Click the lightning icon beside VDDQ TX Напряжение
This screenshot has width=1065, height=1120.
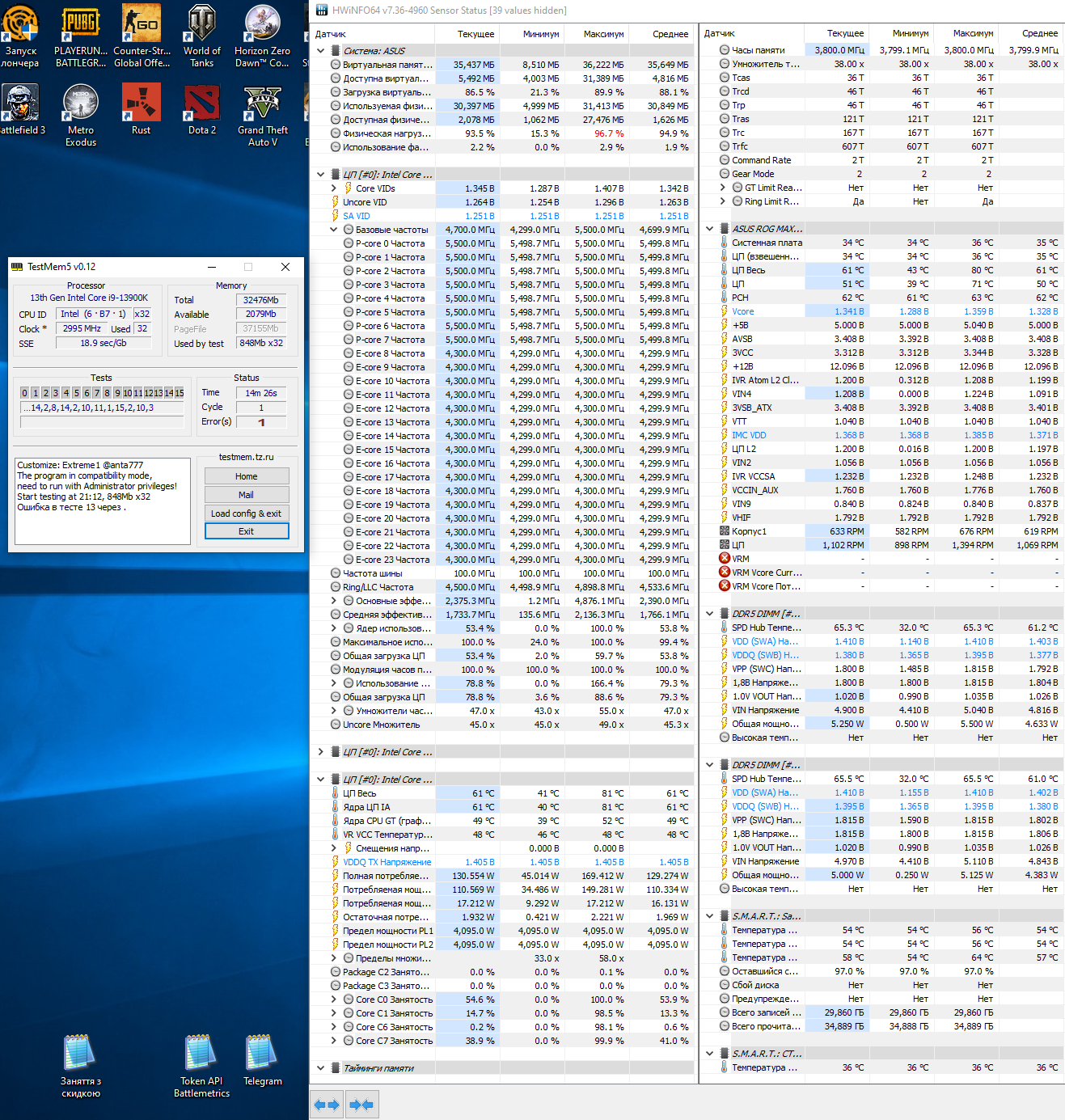click(335, 862)
